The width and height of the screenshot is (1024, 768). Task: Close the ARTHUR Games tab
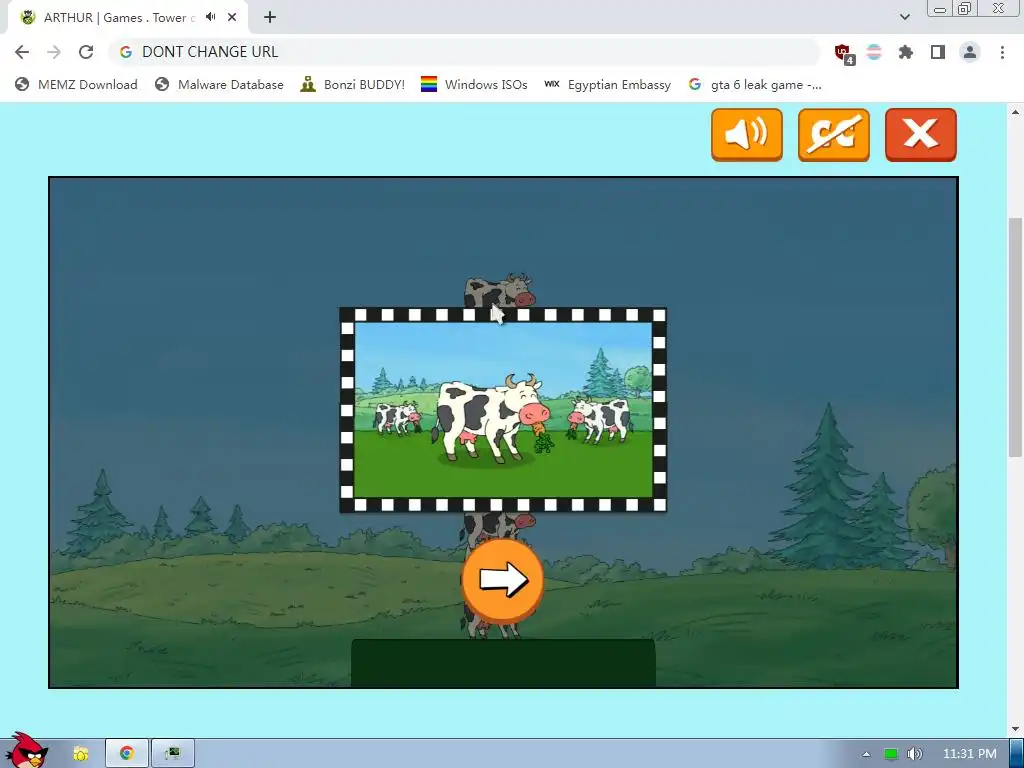232,18
